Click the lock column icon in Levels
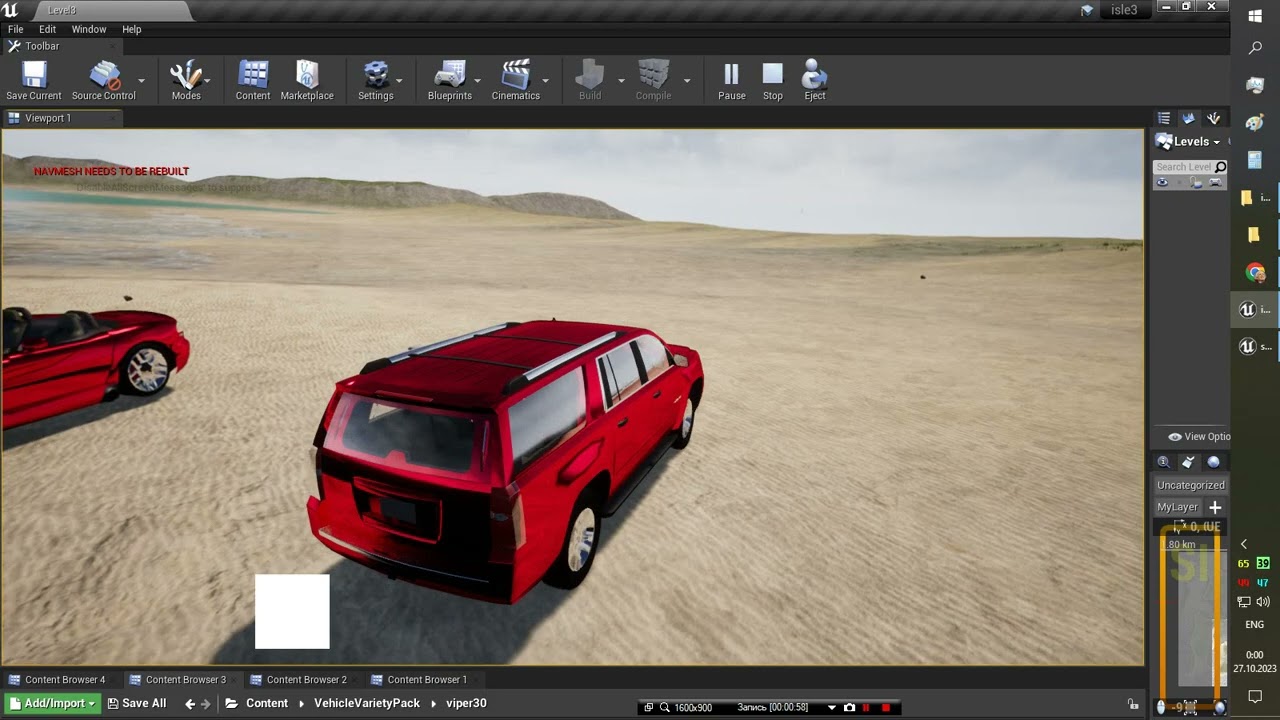The width and height of the screenshot is (1280, 720). [1196, 183]
